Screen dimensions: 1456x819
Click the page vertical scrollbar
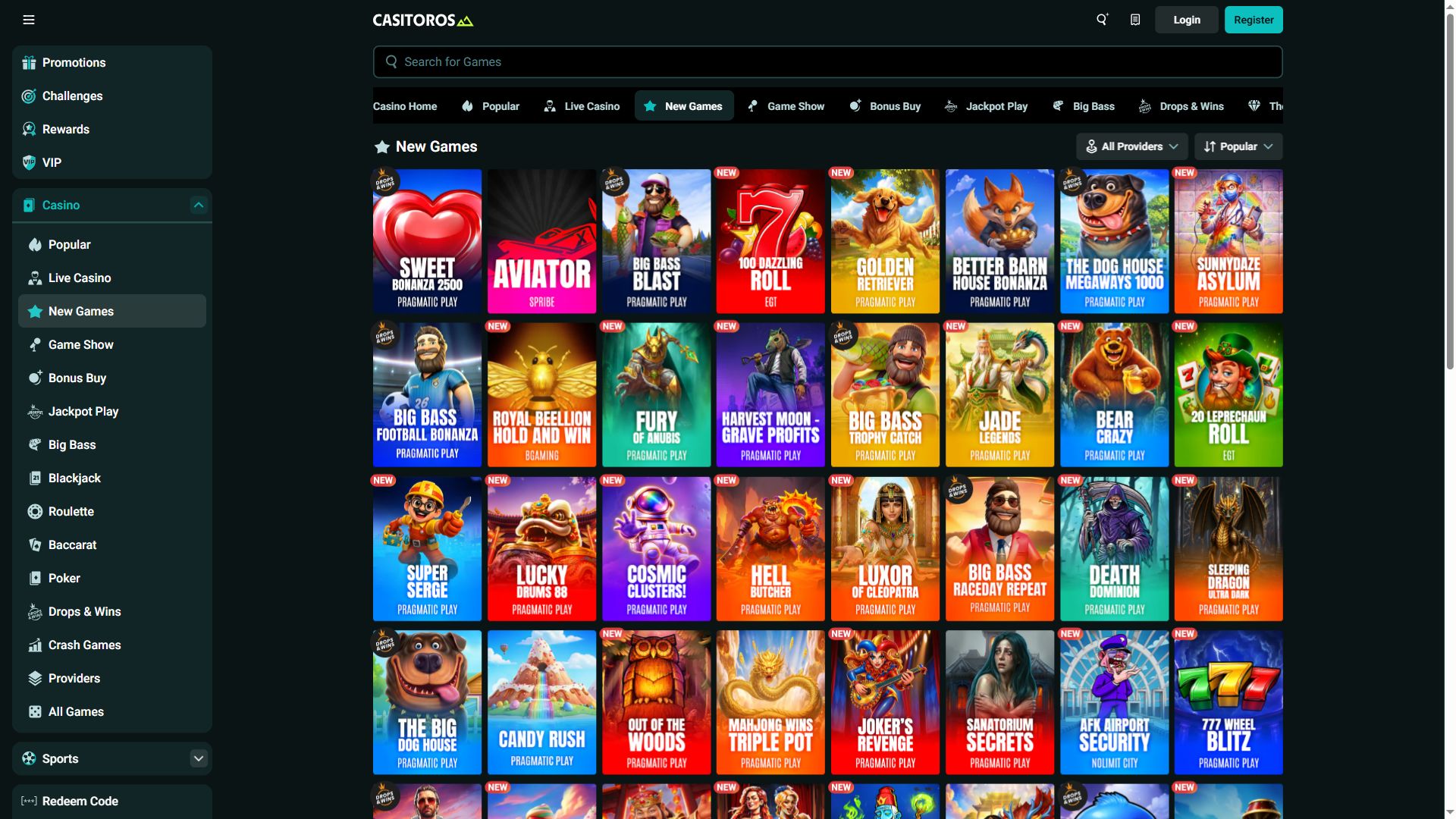coord(1450,190)
